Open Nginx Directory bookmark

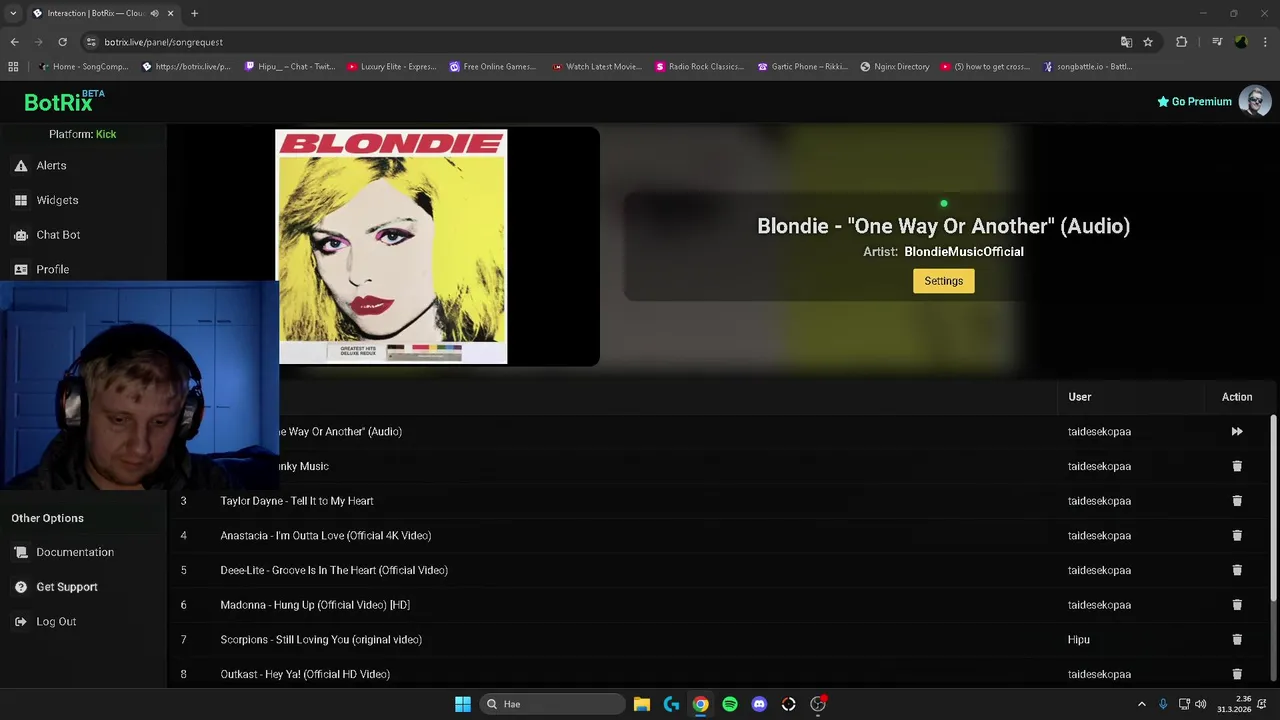[x=895, y=67]
